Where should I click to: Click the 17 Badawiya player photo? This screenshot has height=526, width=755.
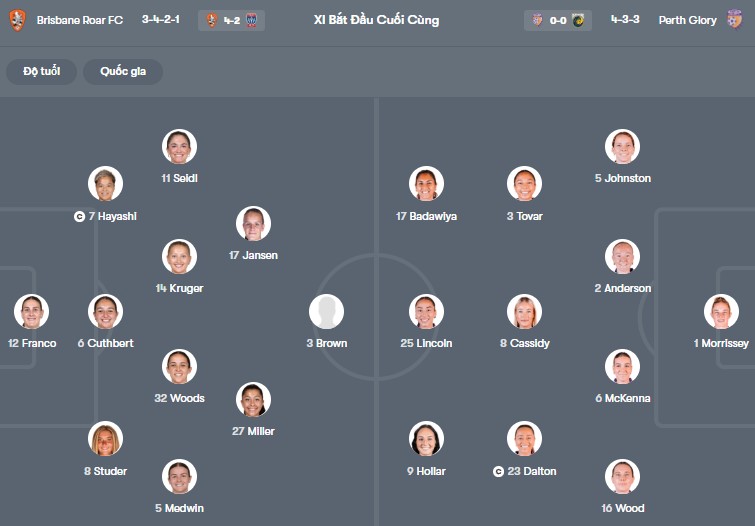pyautogui.click(x=427, y=184)
